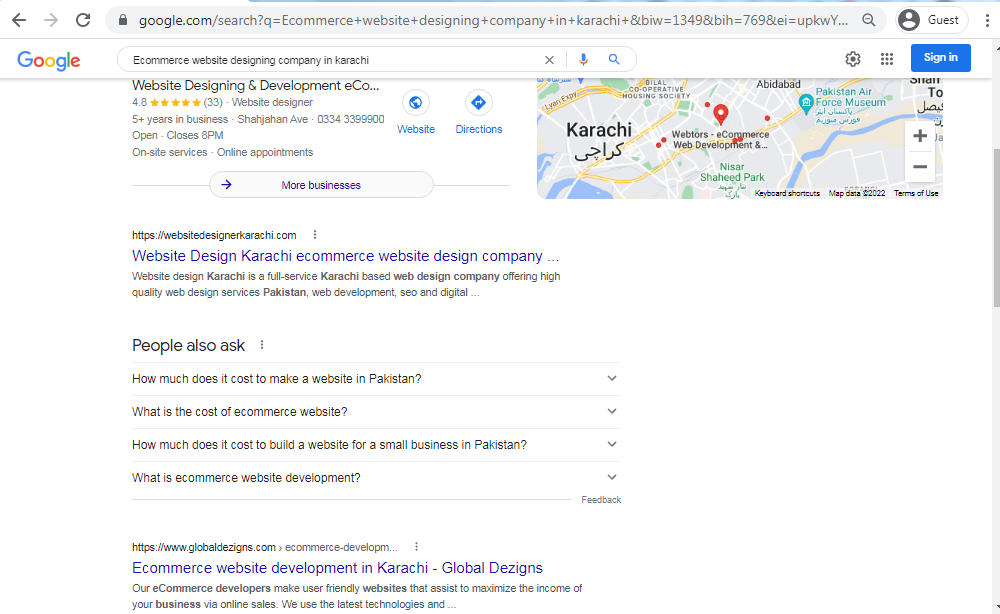Open Chrome three-dot browser menu
Viewport: 1000px width, 614px height.
pos(986,20)
